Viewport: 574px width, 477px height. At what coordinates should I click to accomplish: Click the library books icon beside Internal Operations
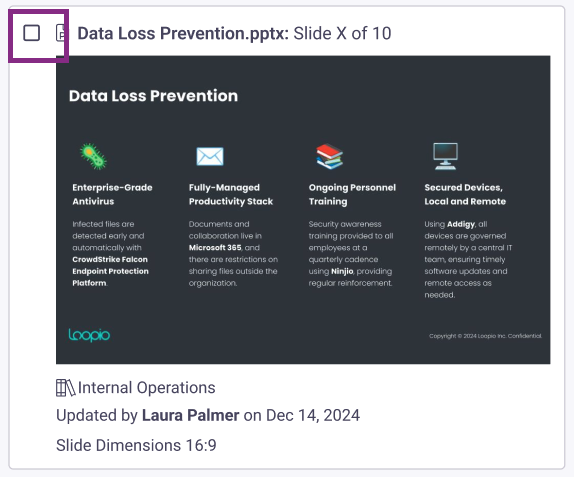(x=66, y=388)
